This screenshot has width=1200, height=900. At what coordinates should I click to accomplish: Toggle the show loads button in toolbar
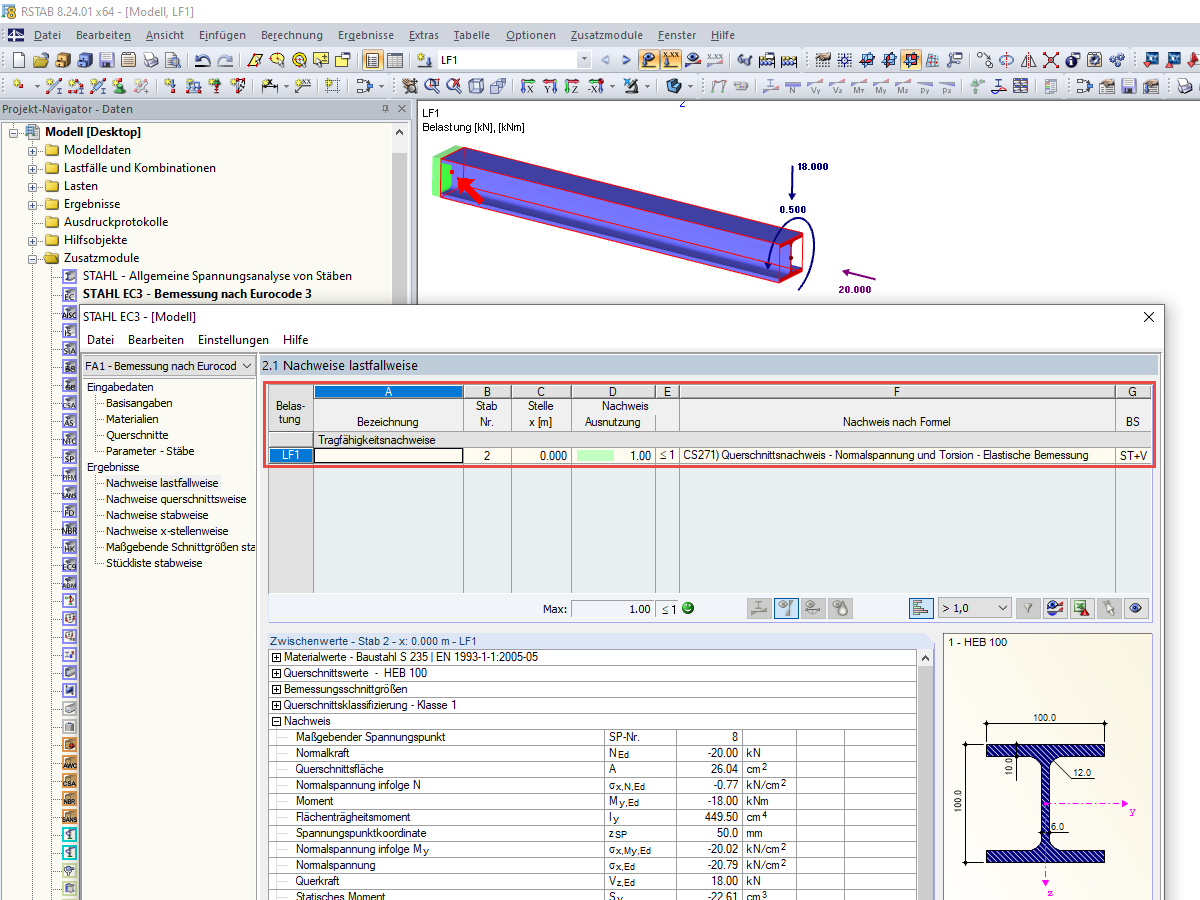649,60
